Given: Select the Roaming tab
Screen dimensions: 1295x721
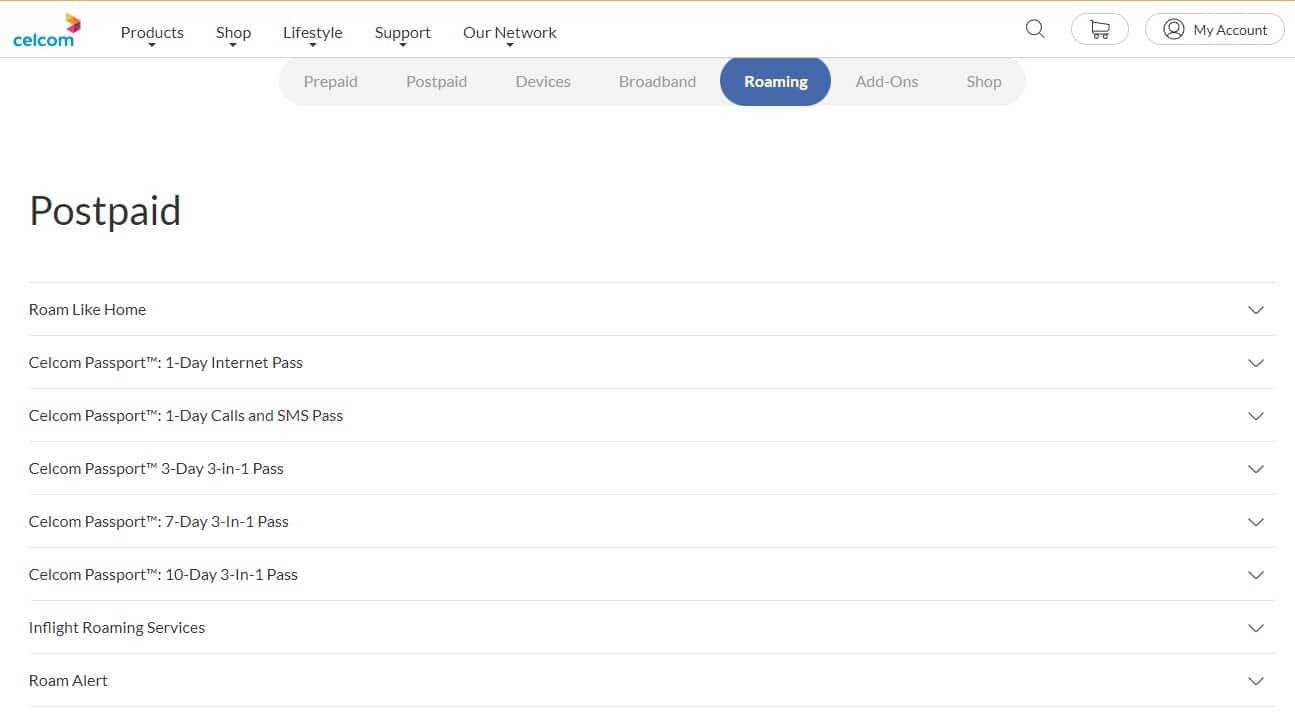Looking at the screenshot, I should coord(775,82).
